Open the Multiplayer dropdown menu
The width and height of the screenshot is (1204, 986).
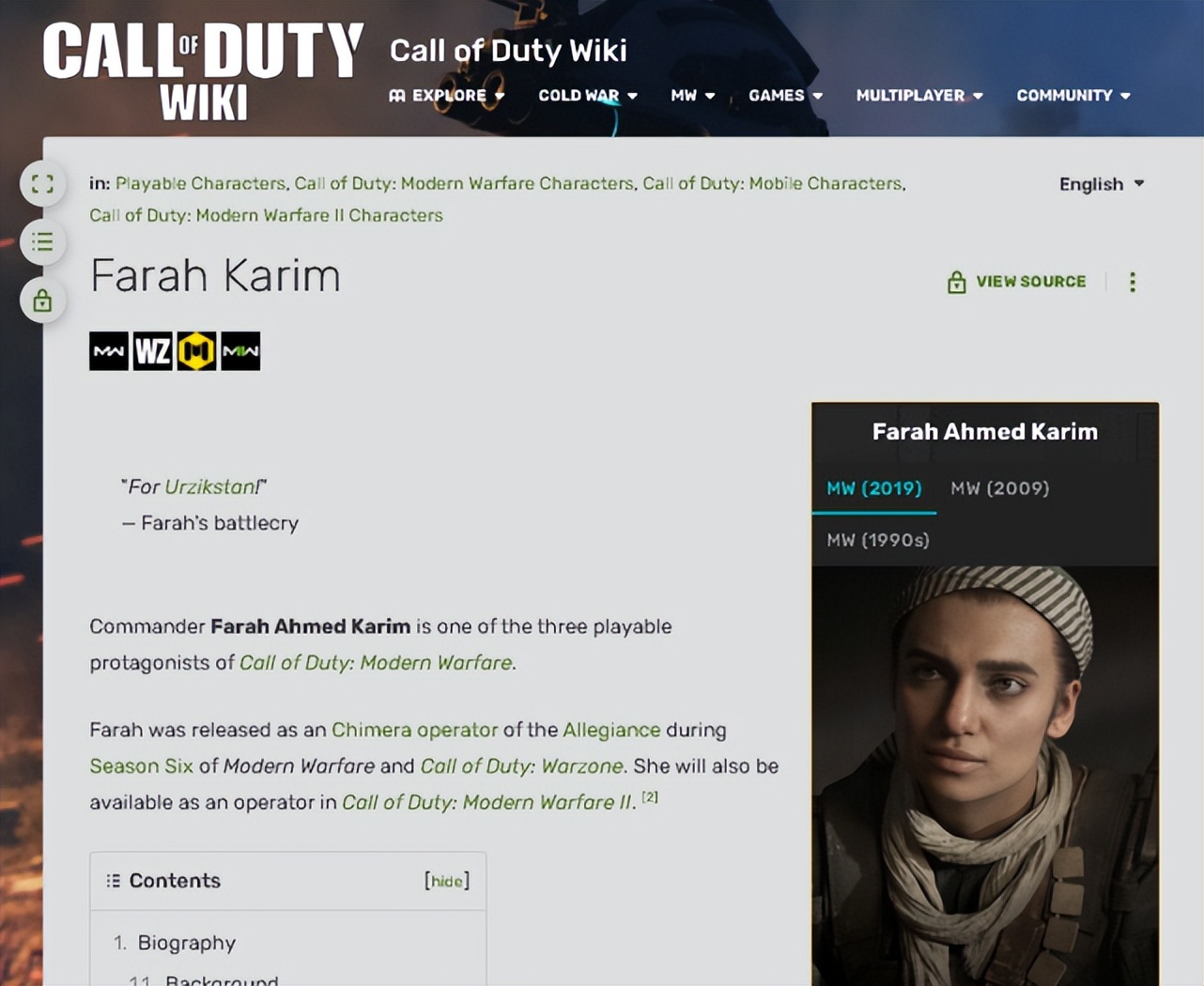[x=919, y=96]
